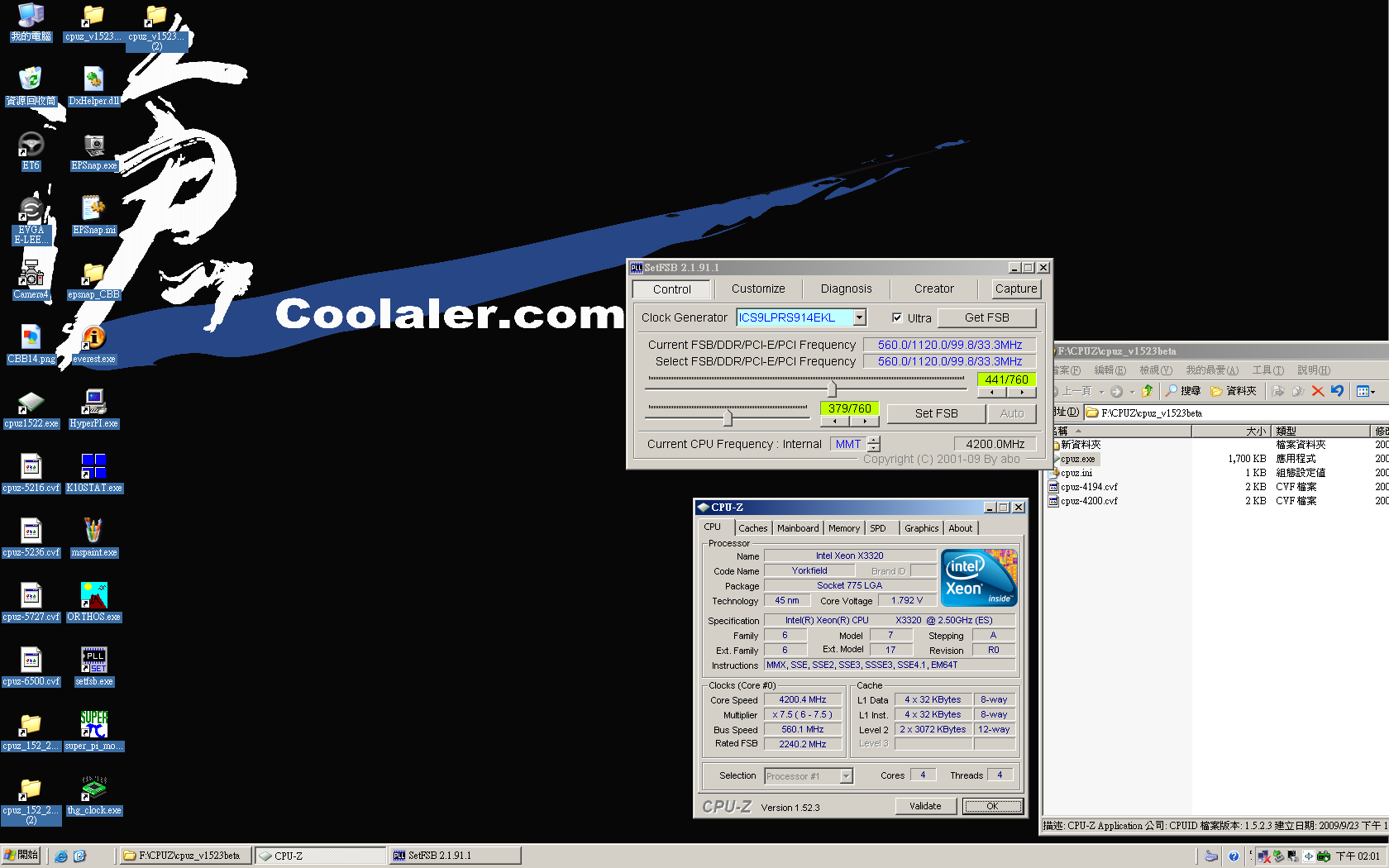
Task: Select the setfsb.exe desktop shortcut
Action: [94, 668]
